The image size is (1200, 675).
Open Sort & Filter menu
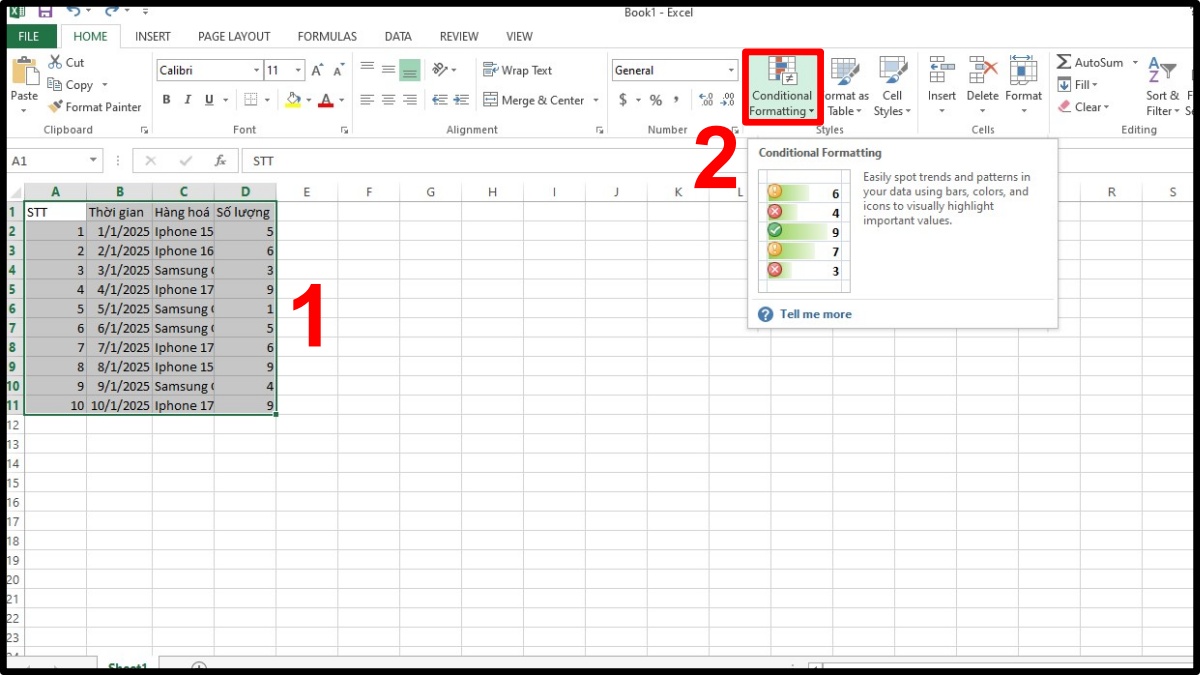[x=1162, y=86]
